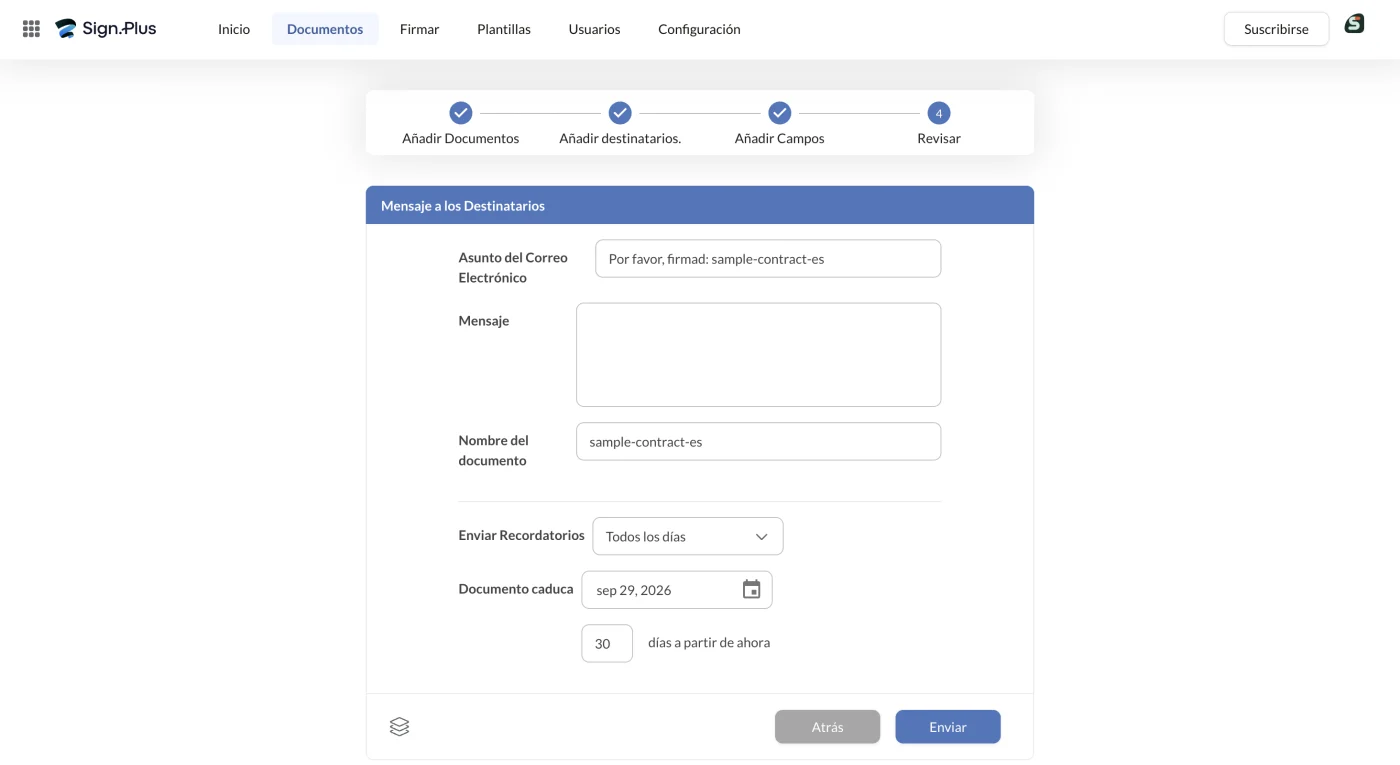Viewport: 1400px width, 765px height.
Task: Open the Documentos menu
Action: 325,29
